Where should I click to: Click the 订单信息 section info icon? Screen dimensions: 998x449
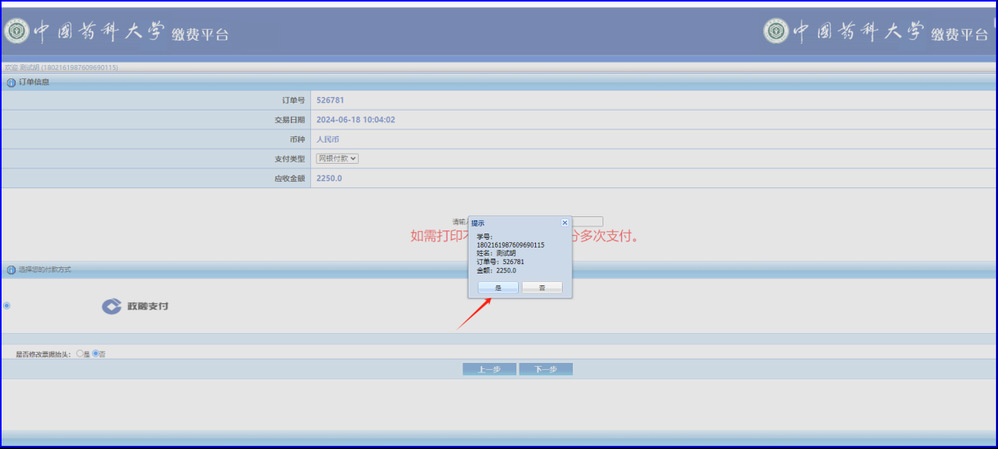[x=11, y=82]
